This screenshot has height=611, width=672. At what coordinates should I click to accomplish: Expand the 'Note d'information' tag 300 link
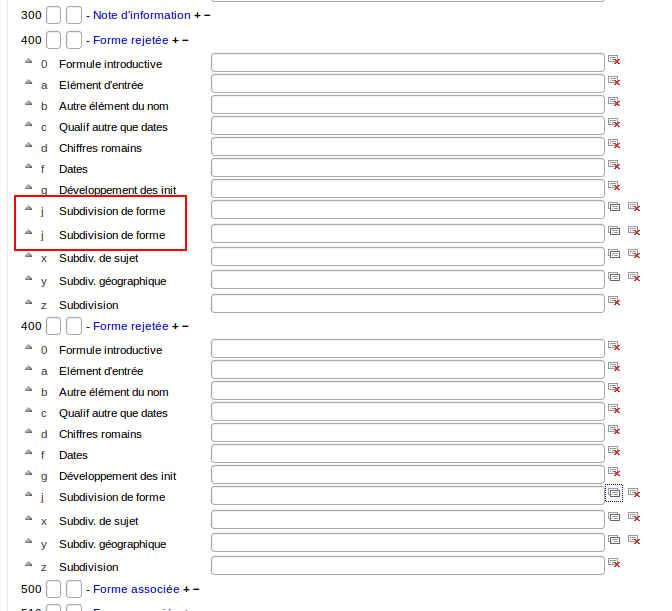tap(141, 15)
